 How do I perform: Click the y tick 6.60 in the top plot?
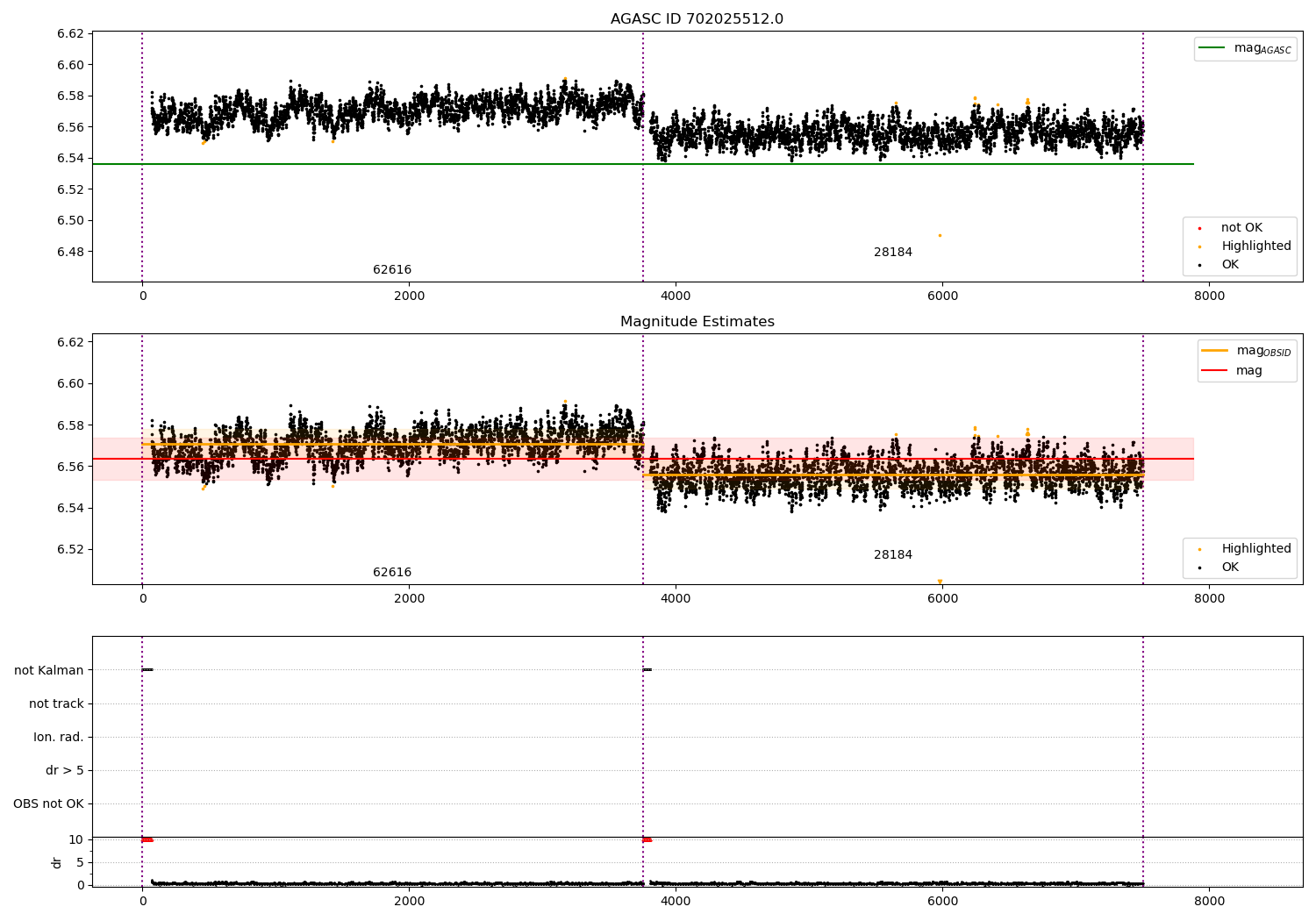click(x=70, y=65)
